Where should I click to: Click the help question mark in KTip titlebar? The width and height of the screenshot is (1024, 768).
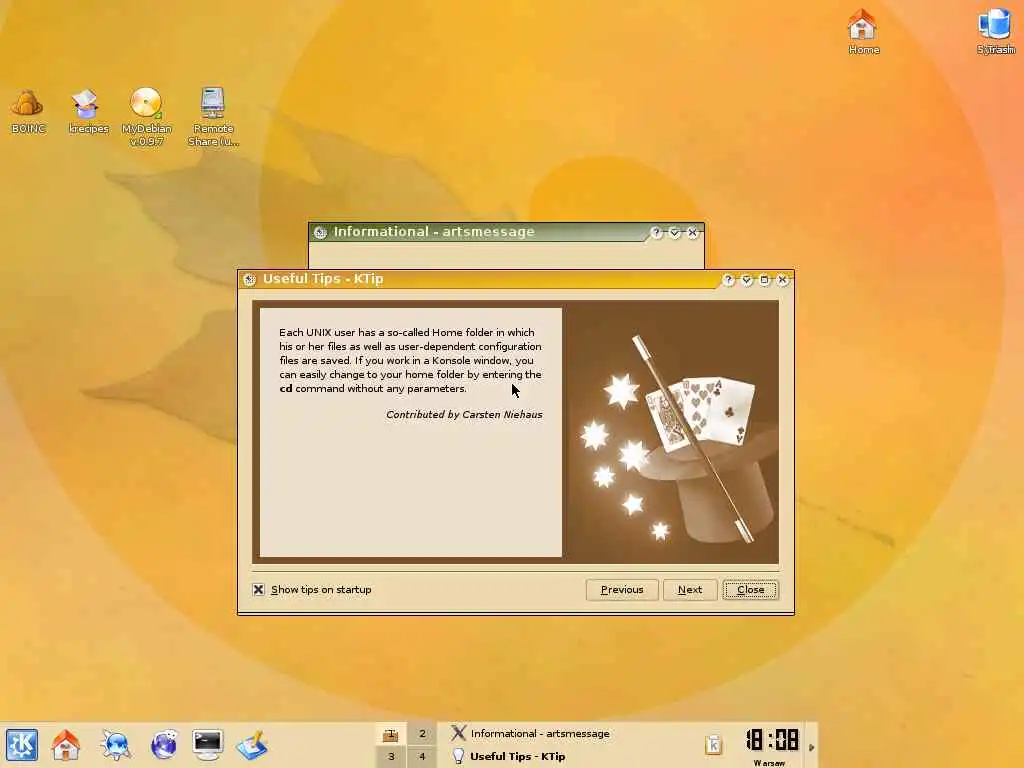point(728,280)
